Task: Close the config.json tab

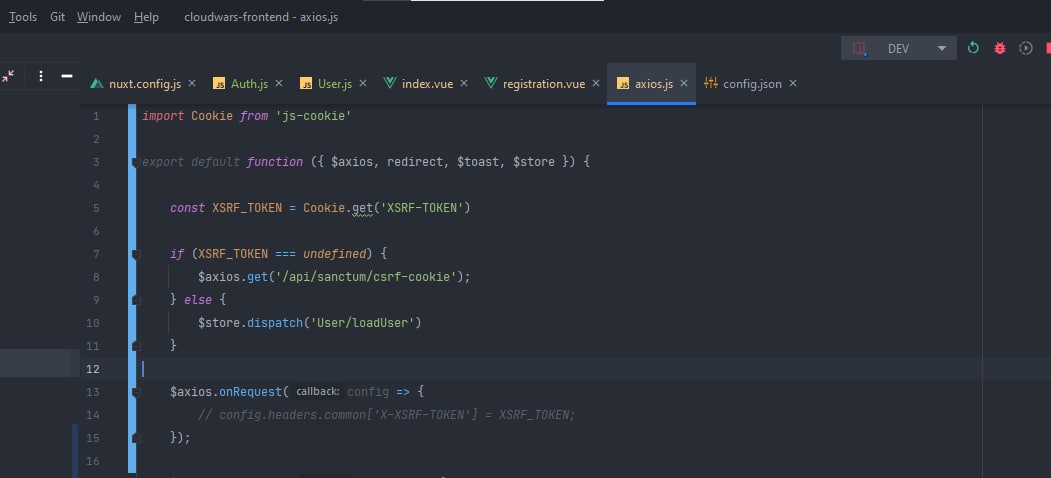Action: [x=793, y=84]
